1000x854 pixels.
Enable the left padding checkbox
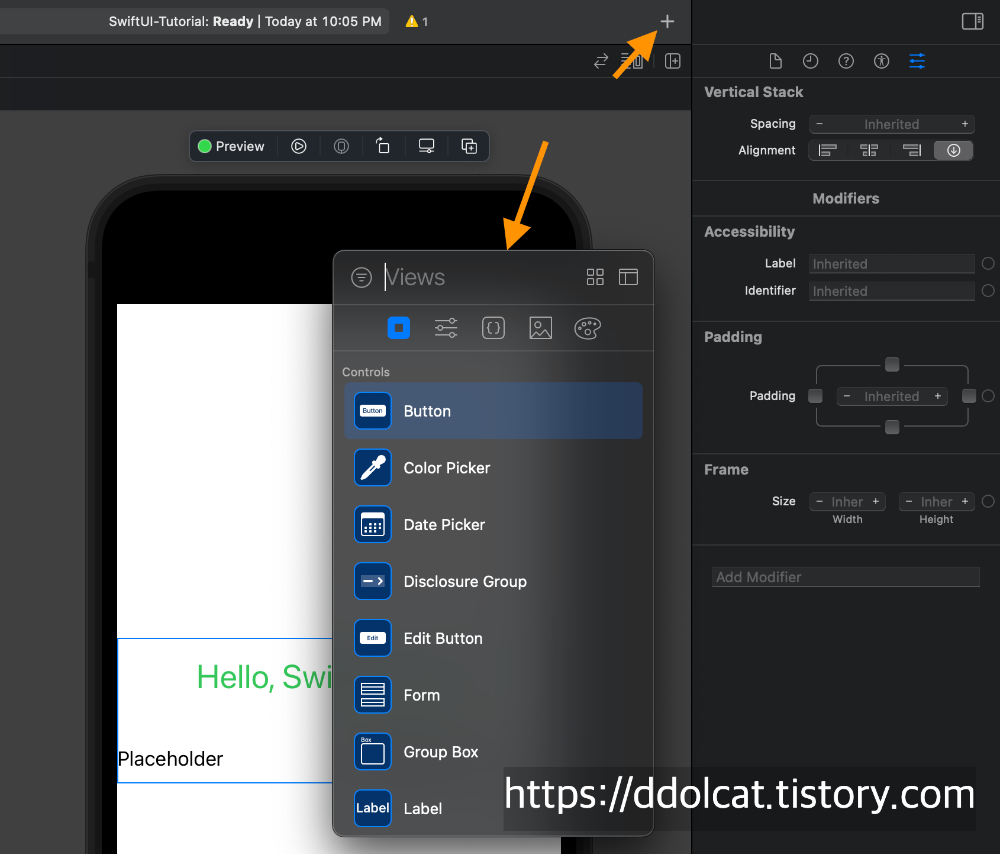pos(815,396)
